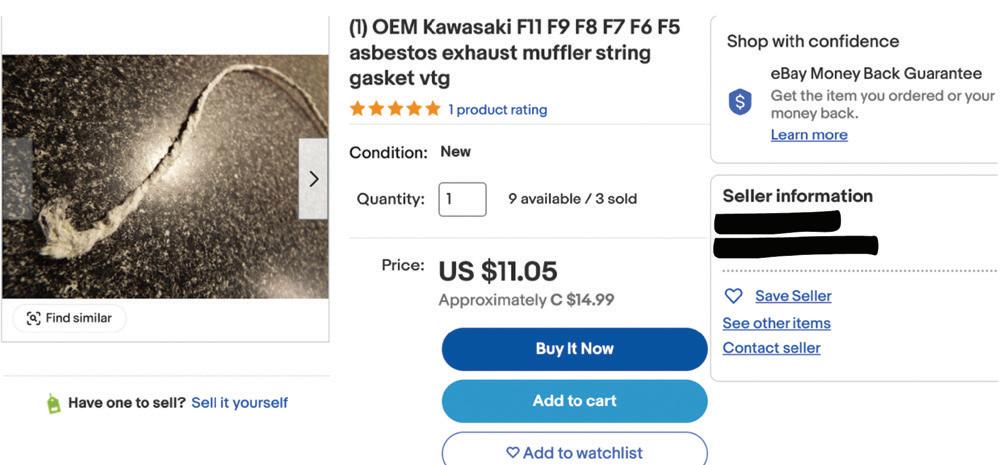Image resolution: width=1008 pixels, height=465 pixels.
Task: Add this item to your watchlist
Action: 574,452
